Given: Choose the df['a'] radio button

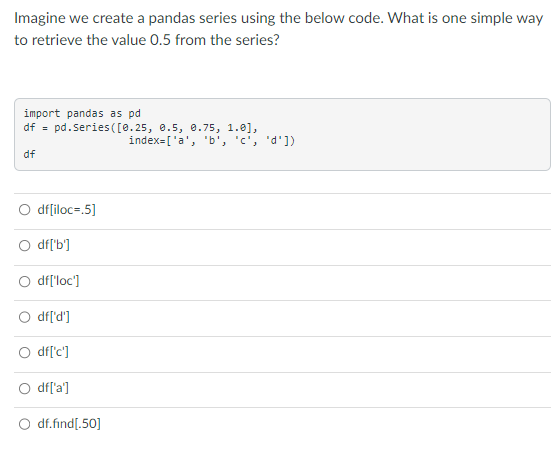Looking at the screenshot, I should 24,388.
